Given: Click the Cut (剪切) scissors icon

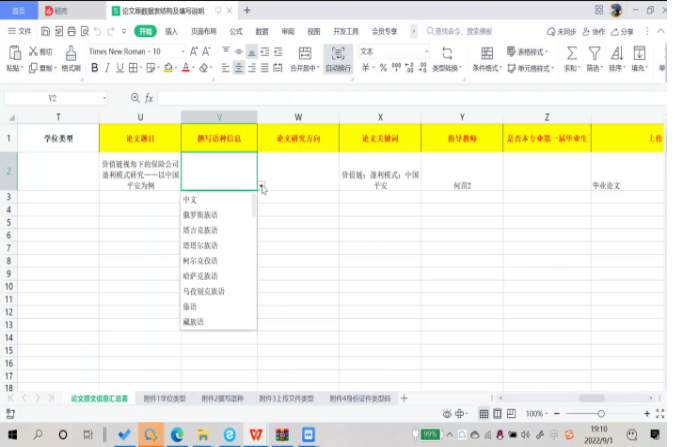Looking at the screenshot, I should click(x=35, y=52).
